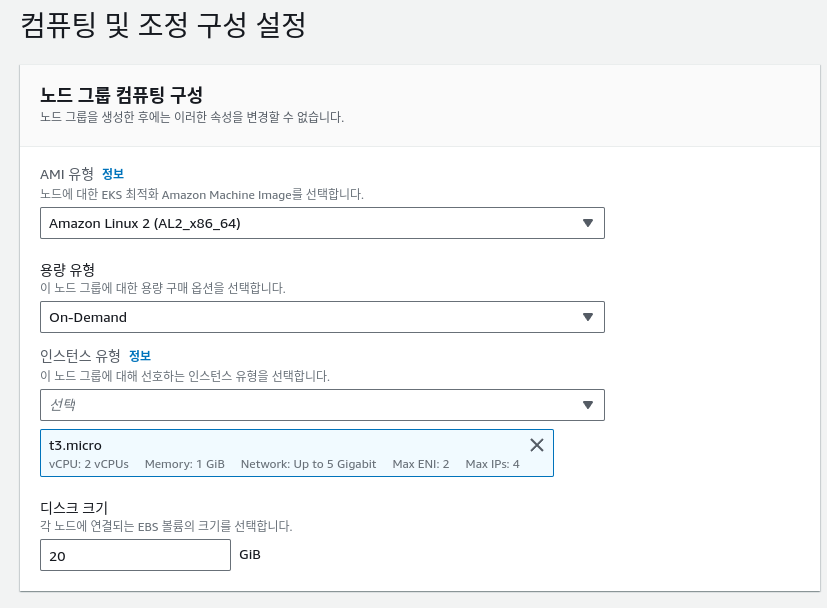The image size is (827, 608).
Task: Click the 용량 유형 label
Action: (68, 270)
